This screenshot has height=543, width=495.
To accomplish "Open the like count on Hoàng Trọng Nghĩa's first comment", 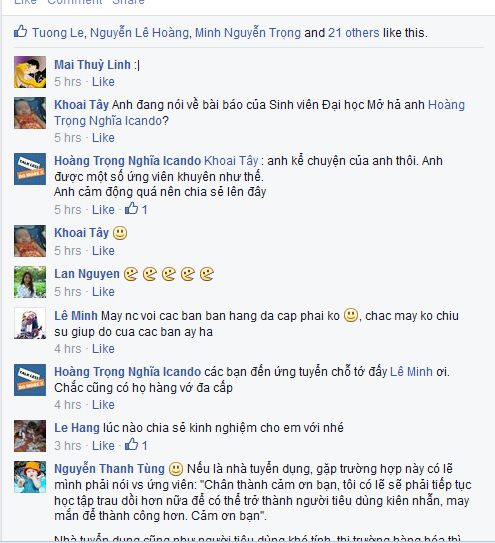I will coord(136,209).
